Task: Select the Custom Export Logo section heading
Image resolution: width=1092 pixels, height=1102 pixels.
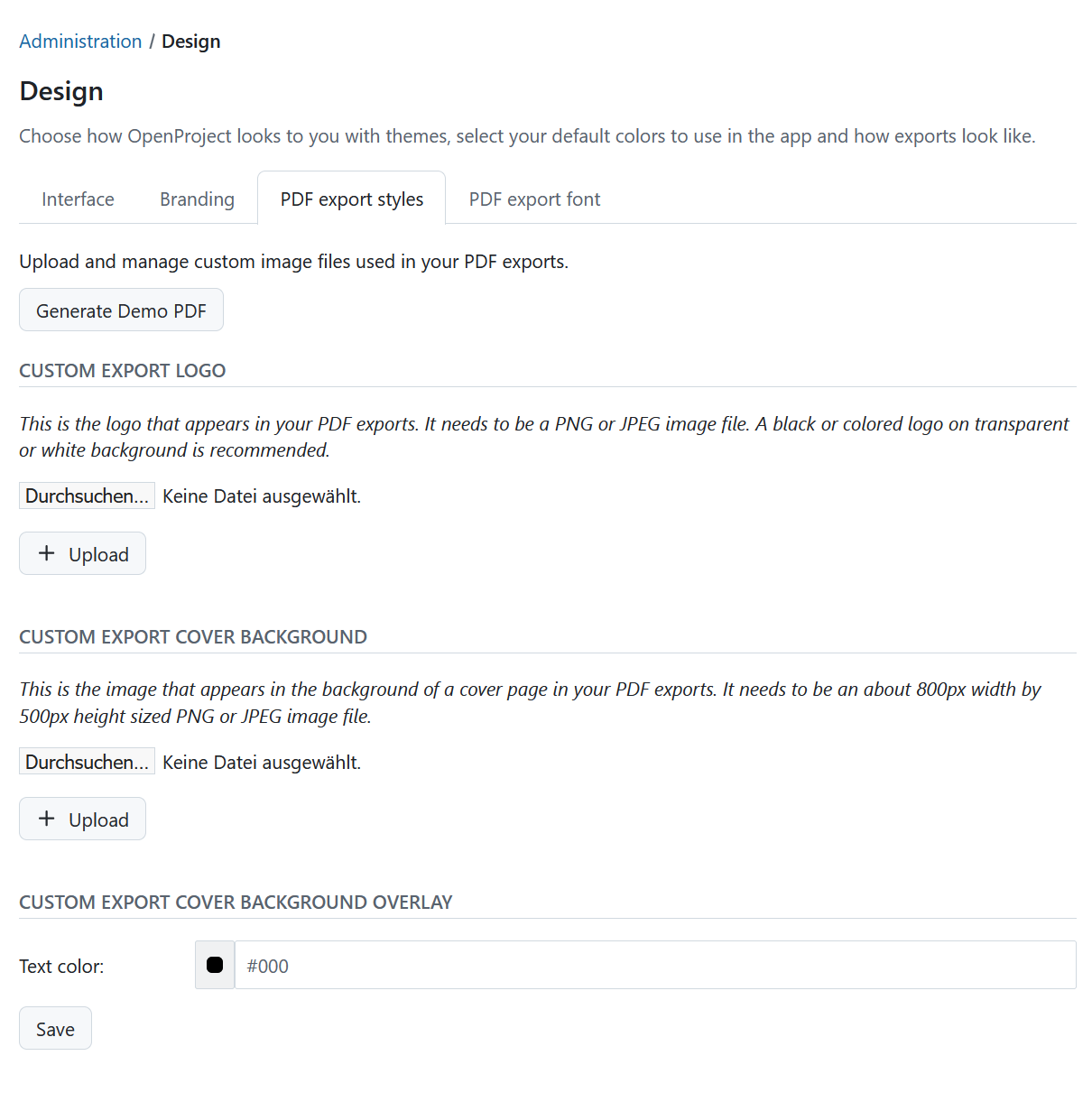Action: (122, 370)
